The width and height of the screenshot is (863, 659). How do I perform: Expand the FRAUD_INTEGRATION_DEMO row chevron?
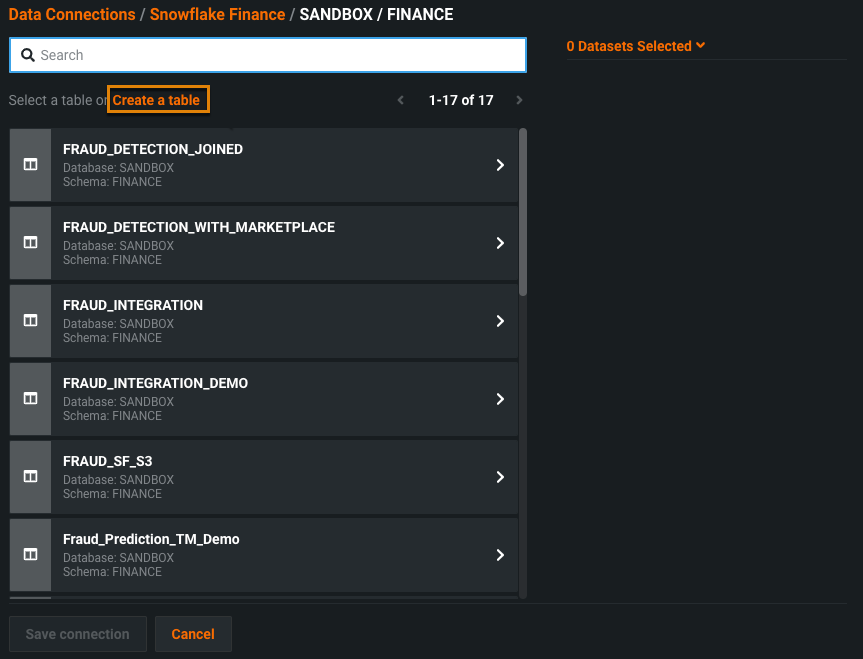pyautogui.click(x=500, y=399)
